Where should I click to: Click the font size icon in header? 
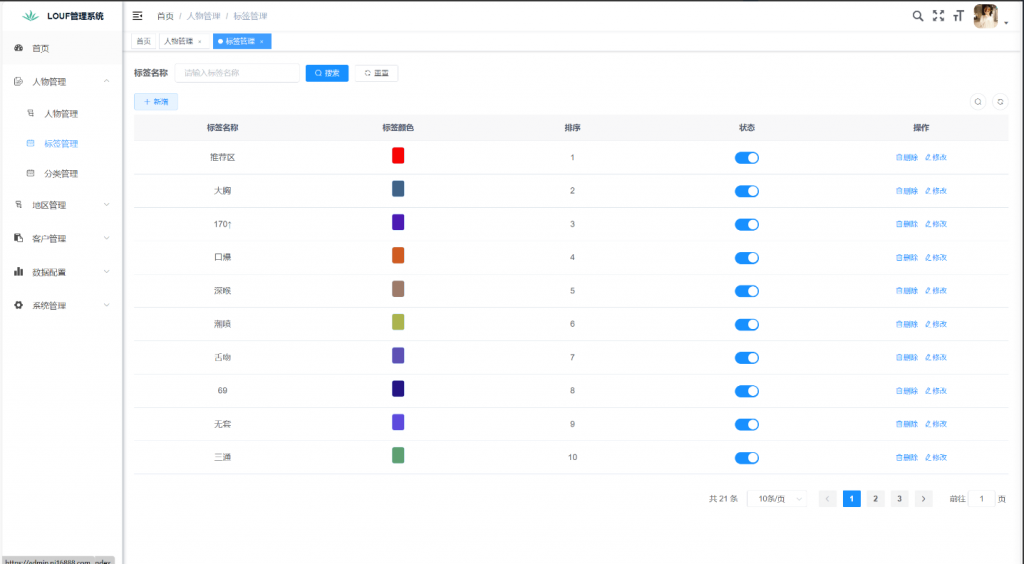pyautogui.click(x=959, y=16)
